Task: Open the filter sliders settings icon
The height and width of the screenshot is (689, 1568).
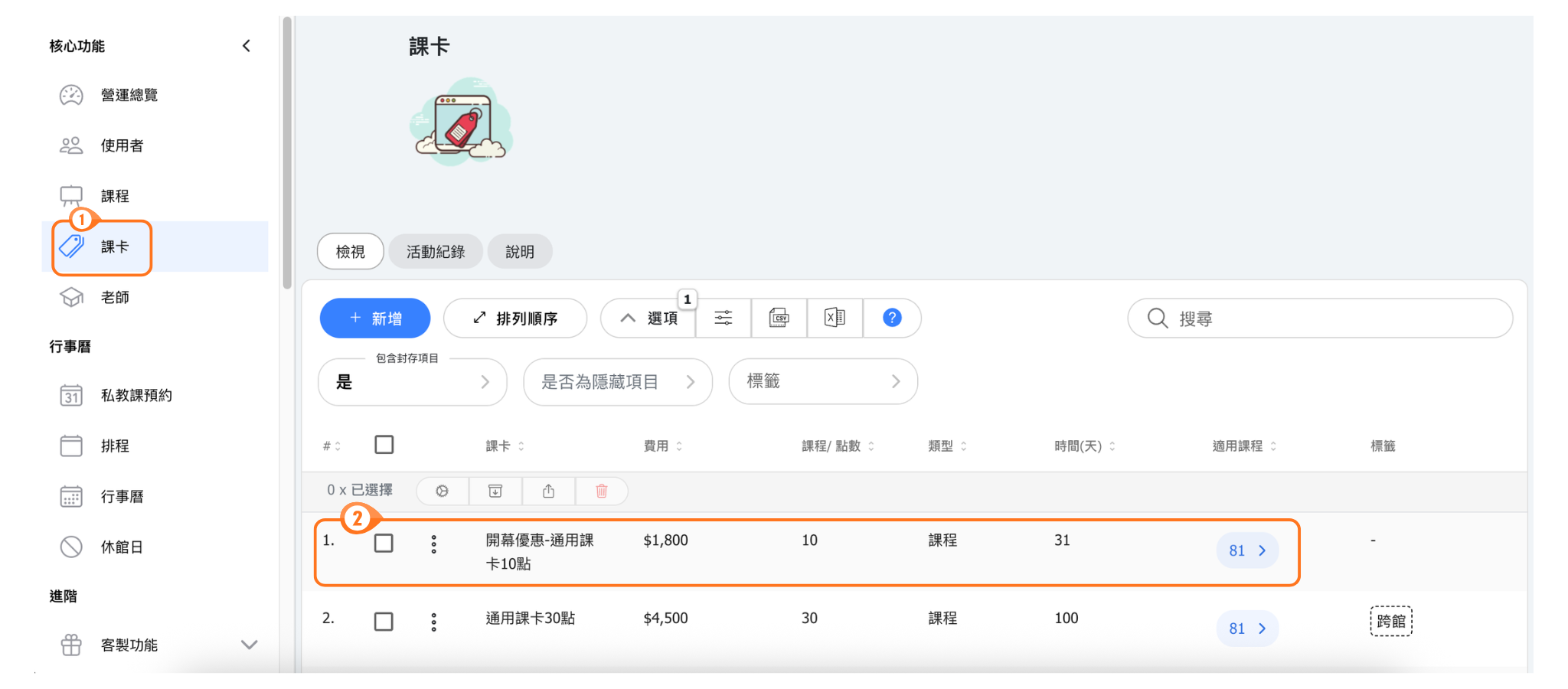Action: [x=723, y=318]
